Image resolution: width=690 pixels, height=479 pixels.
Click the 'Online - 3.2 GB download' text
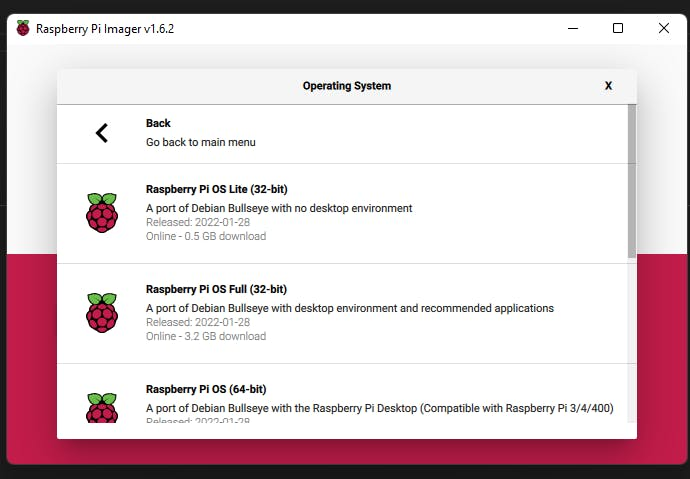206,336
